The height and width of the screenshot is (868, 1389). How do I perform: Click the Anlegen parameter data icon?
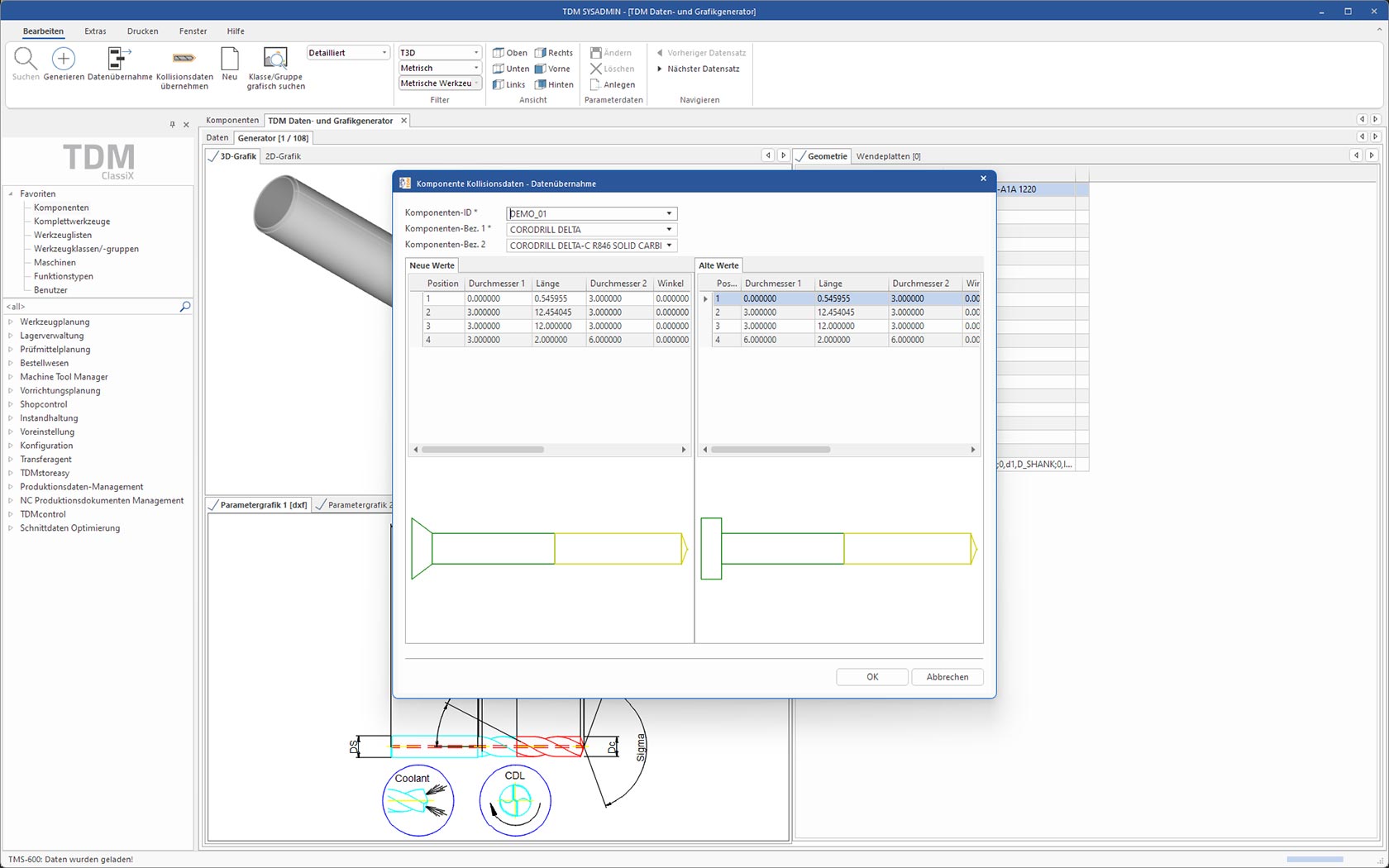[x=595, y=84]
